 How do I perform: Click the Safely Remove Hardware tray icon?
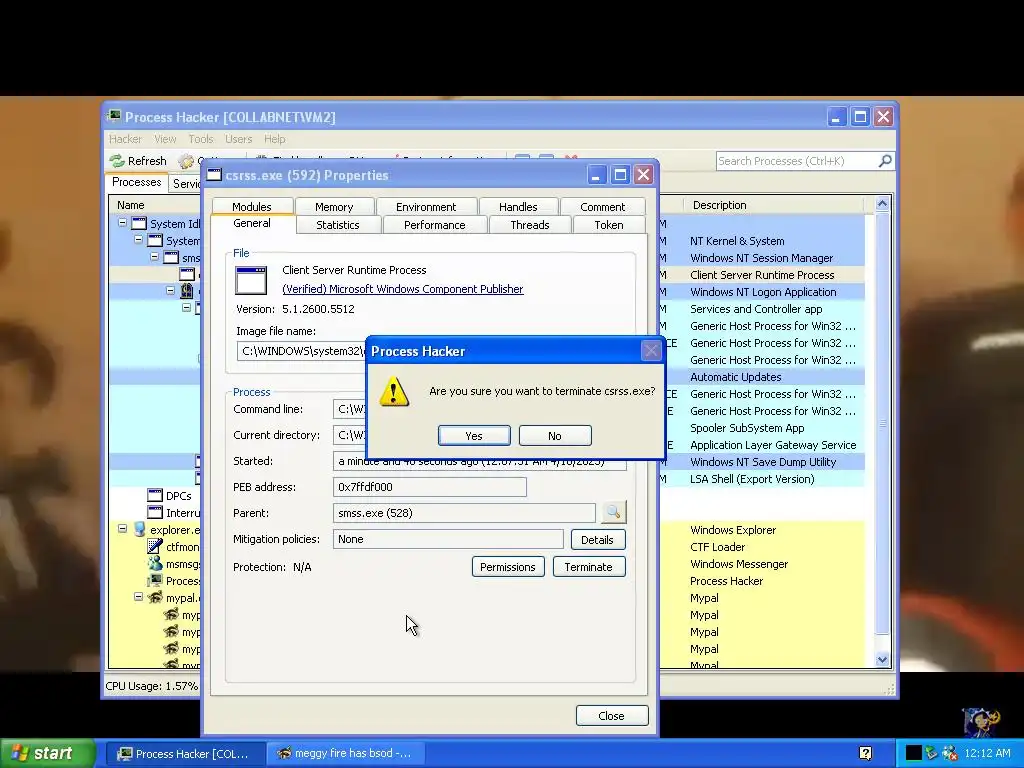tap(932, 753)
